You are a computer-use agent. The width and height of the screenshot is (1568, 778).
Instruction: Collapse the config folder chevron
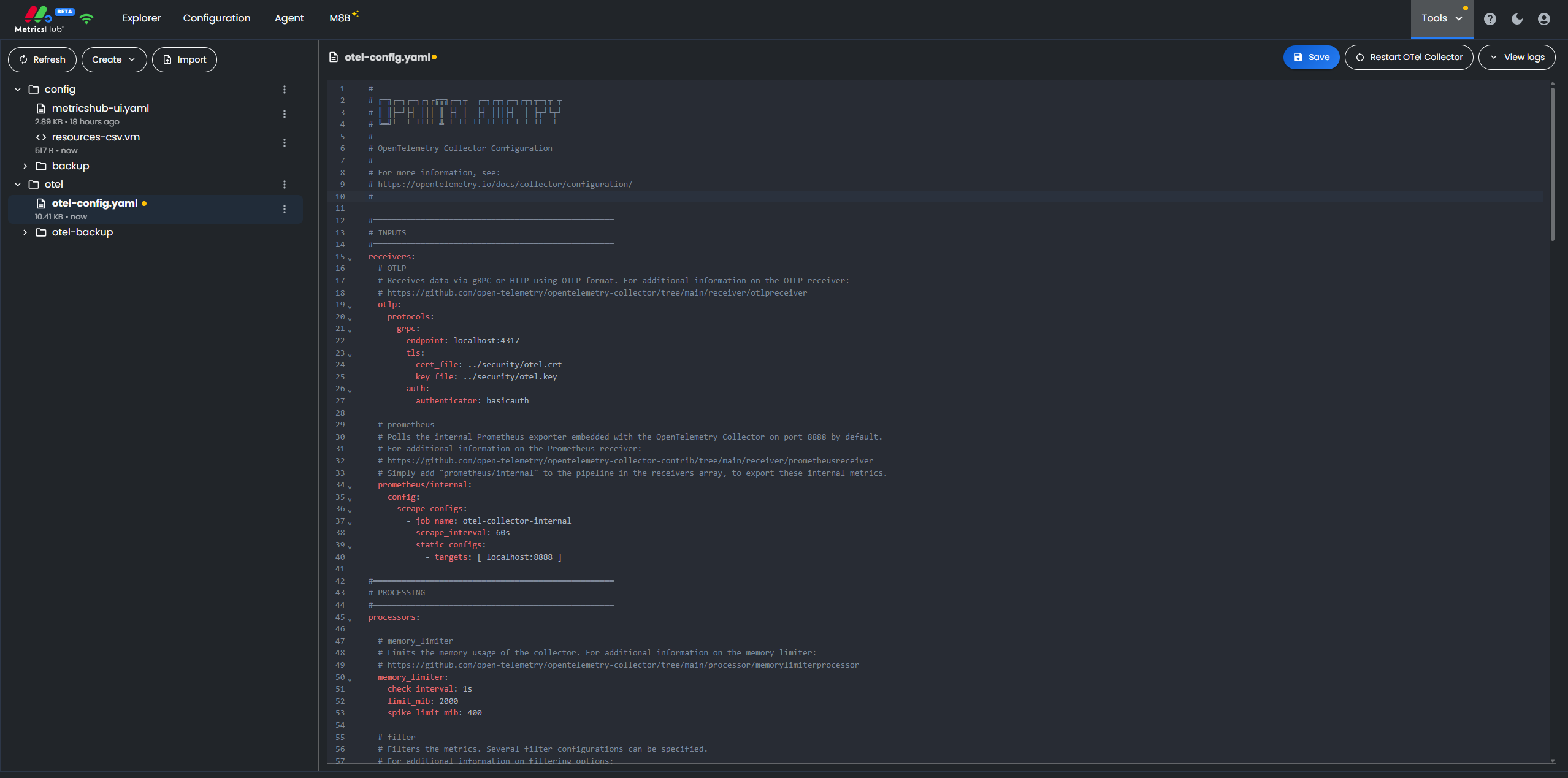point(18,90)
